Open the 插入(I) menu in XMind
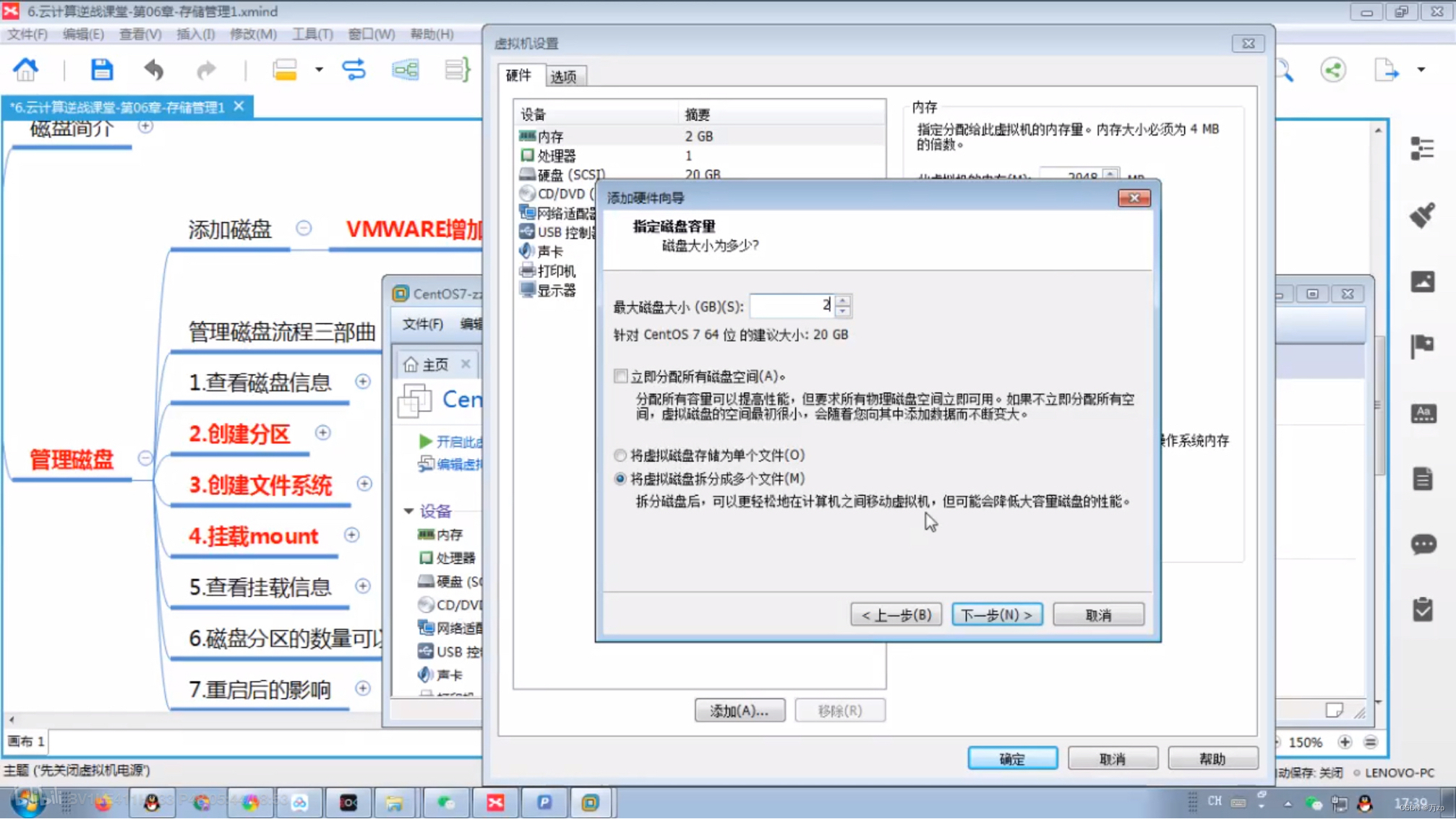This screenshot has height=819, width=1456. (x=195, y=34)
